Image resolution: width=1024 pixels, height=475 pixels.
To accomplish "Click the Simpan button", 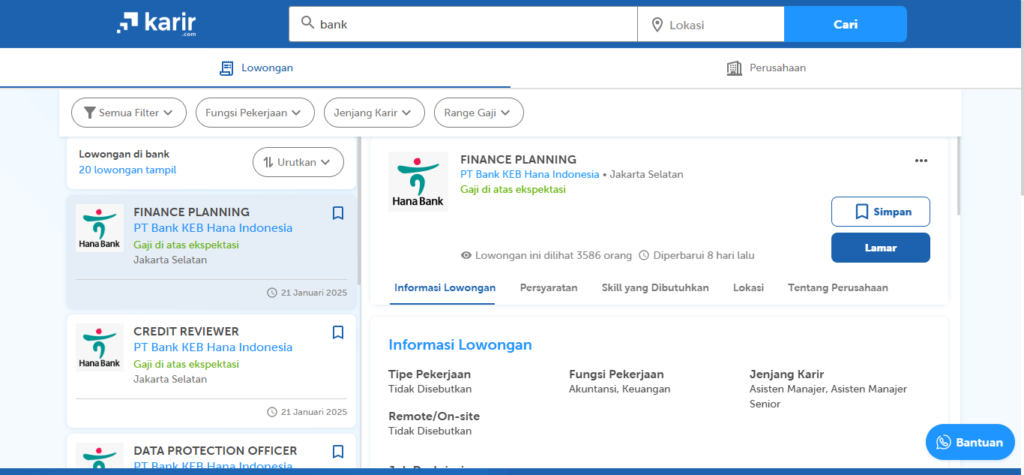I will pos(880,212).
